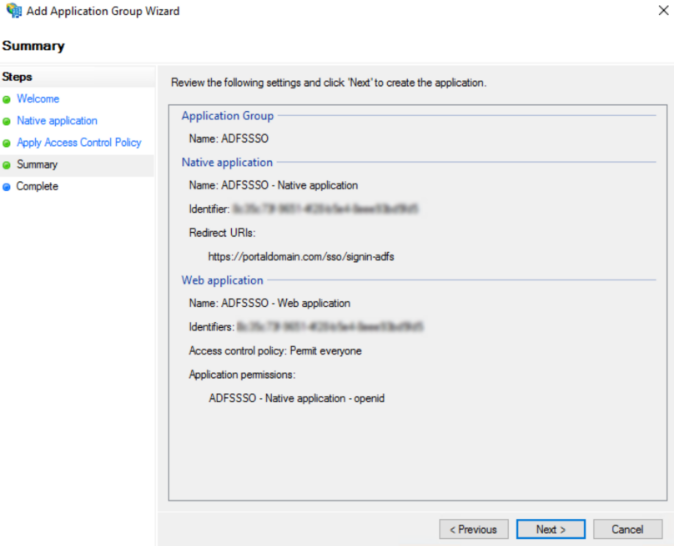Click the green bullet beside Welcome step
The width and height of the screenshot is (674, 547).
coord(7,99)
